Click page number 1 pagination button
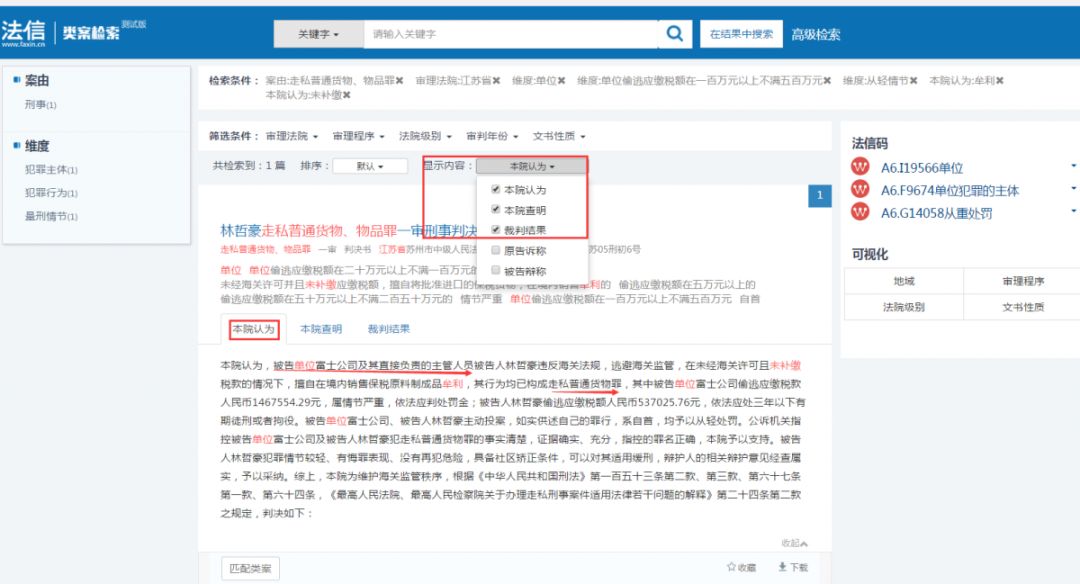 coord(820,196)
